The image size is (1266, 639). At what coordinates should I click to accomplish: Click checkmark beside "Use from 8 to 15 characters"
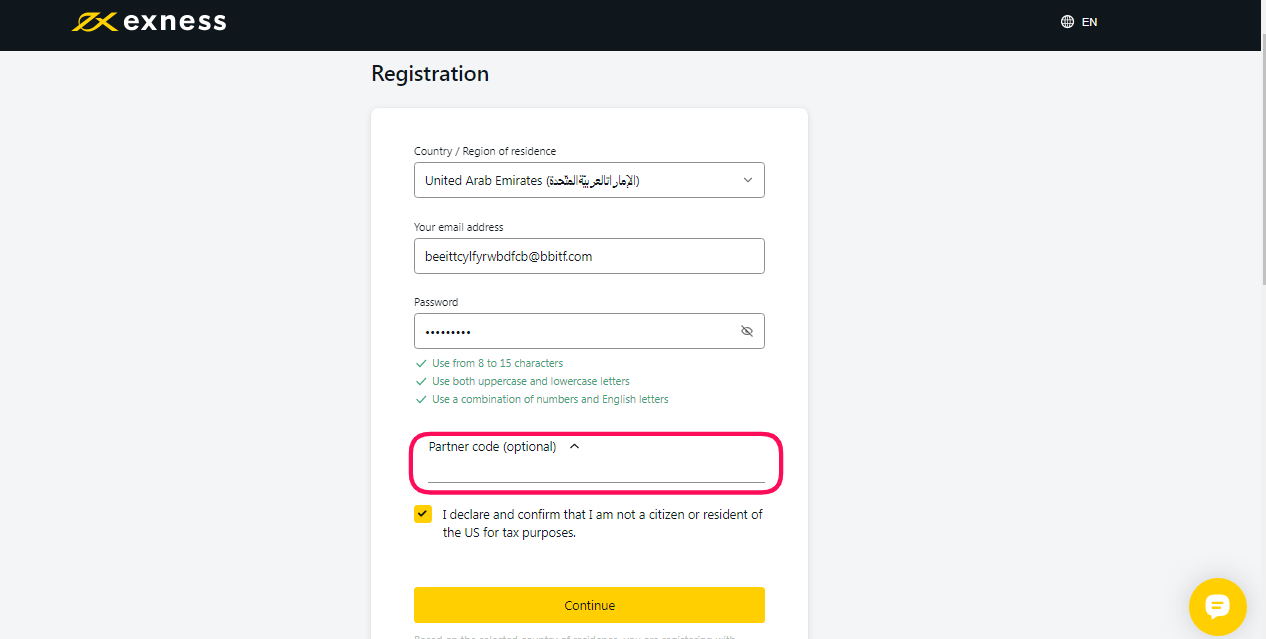421,363
